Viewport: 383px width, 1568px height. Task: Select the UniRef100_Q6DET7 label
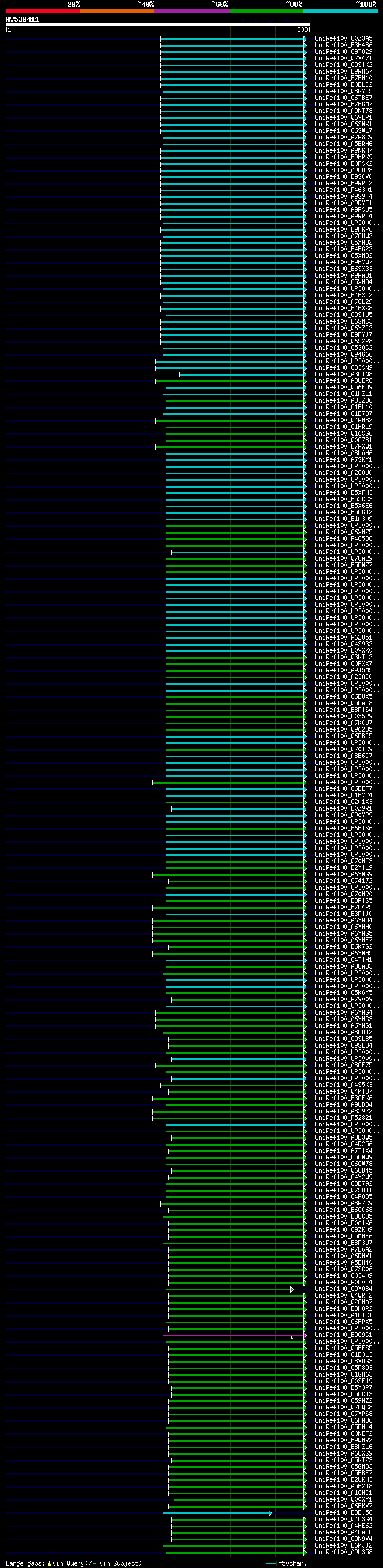[344, 789]
